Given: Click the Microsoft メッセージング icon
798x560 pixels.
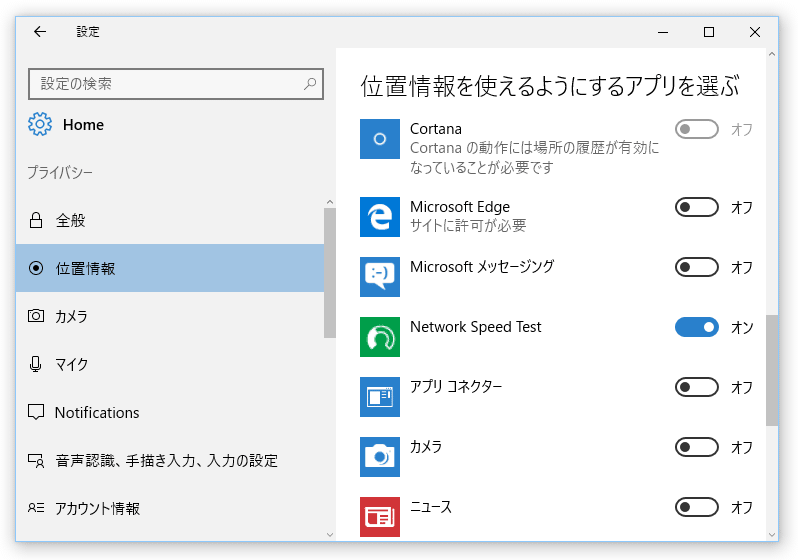Looking at the screenshot, I should 380,277.
